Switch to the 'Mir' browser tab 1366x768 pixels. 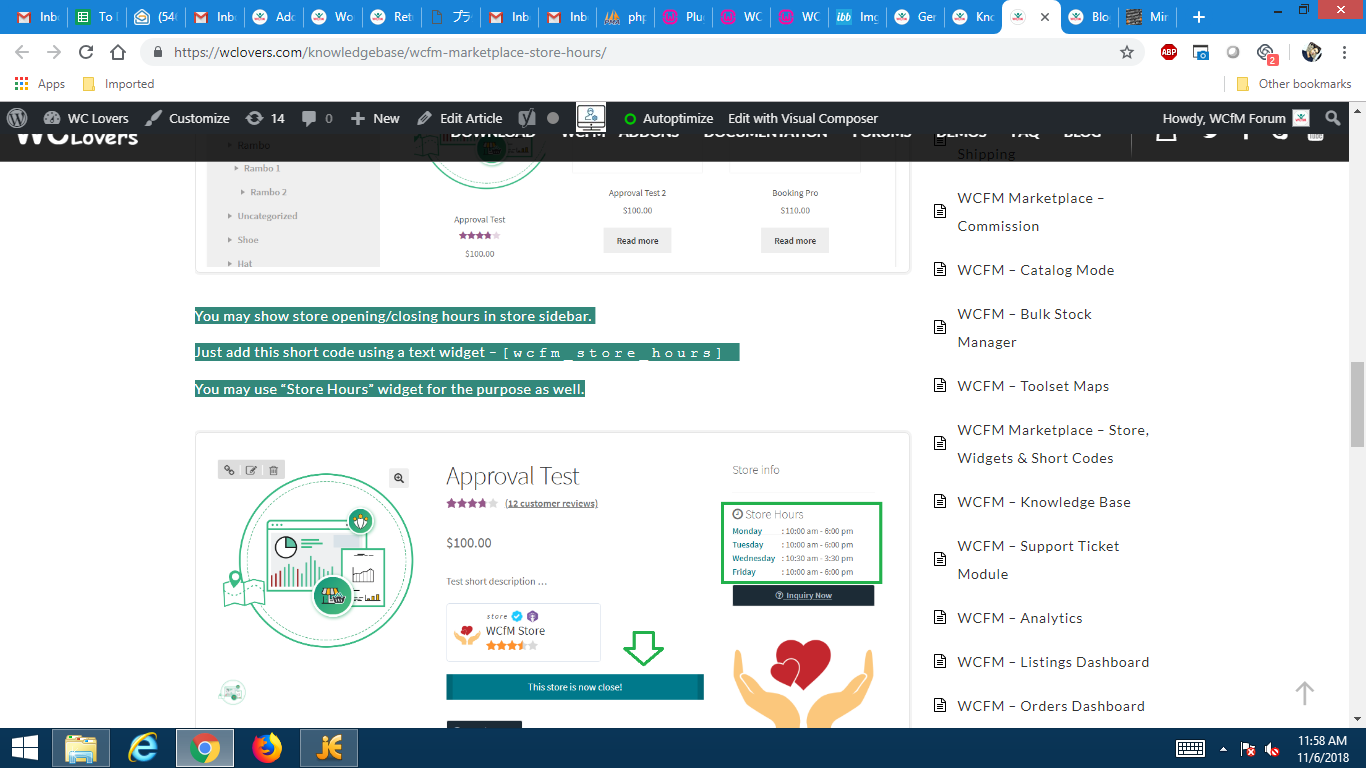1147,17
